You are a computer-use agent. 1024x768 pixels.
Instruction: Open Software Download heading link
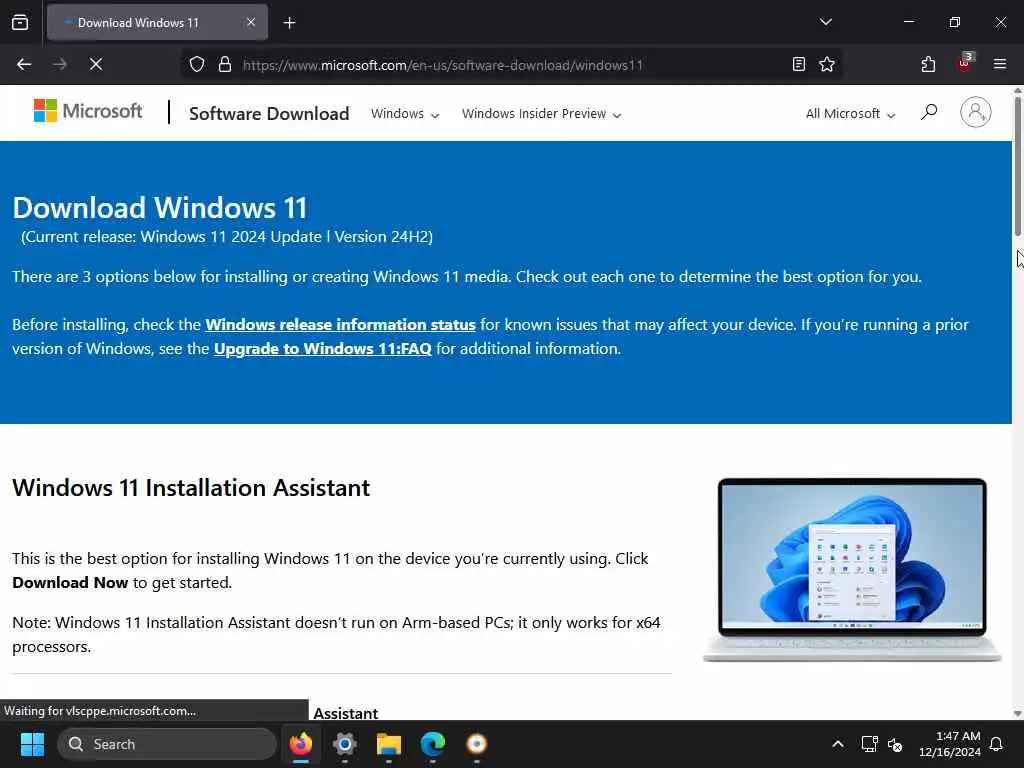pos(269,114)
